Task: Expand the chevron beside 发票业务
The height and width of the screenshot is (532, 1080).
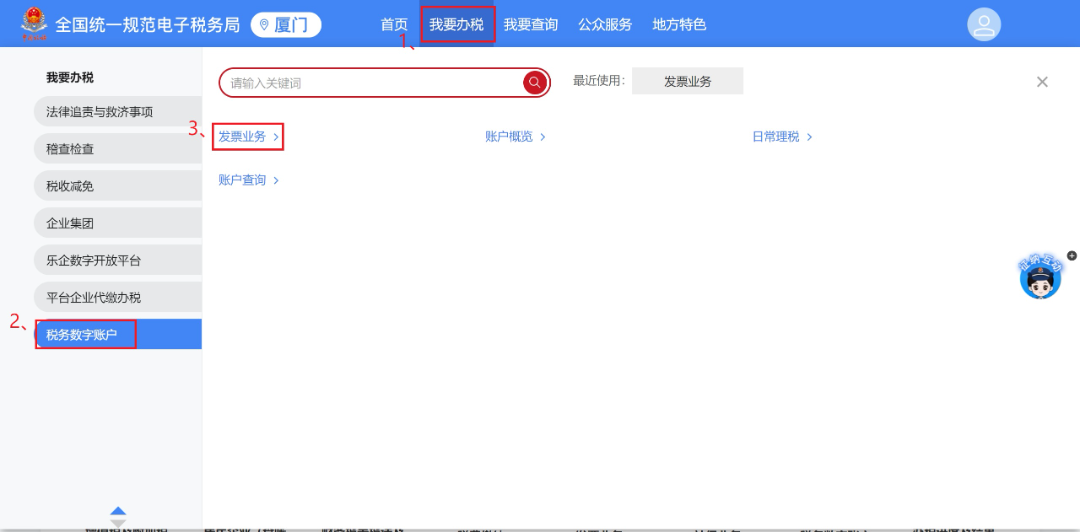Action: coord(276,137)
